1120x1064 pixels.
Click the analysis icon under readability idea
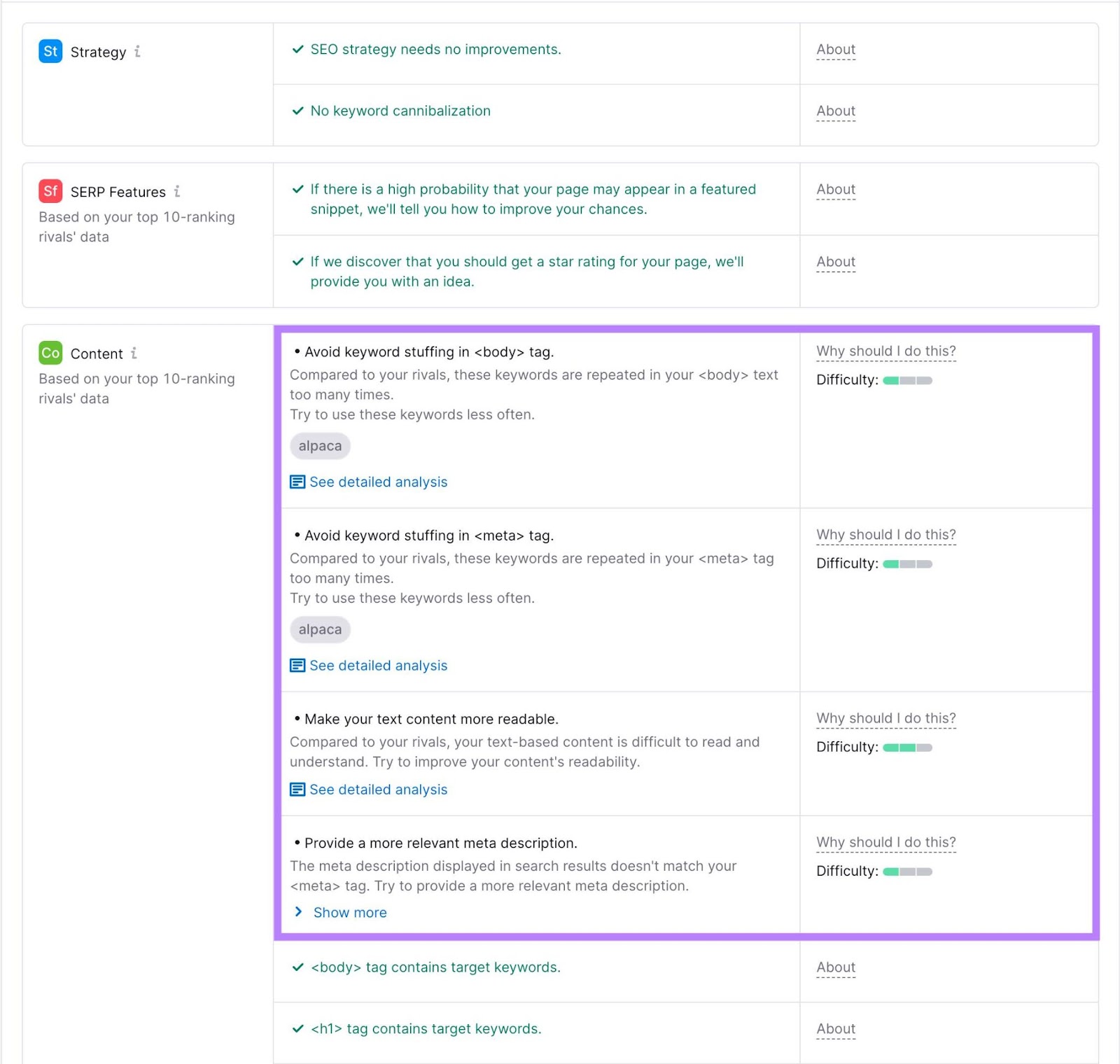(x=297, y=789)
